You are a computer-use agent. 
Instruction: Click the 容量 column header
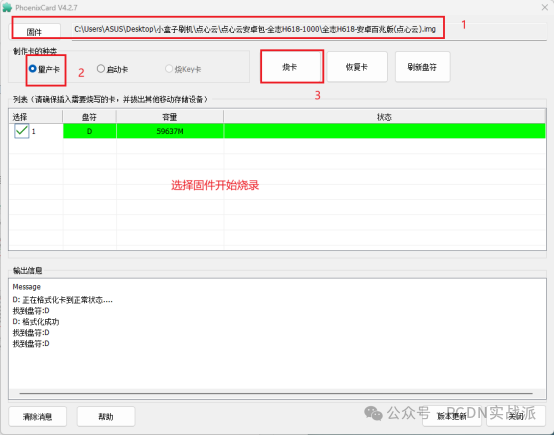[170, 117]
